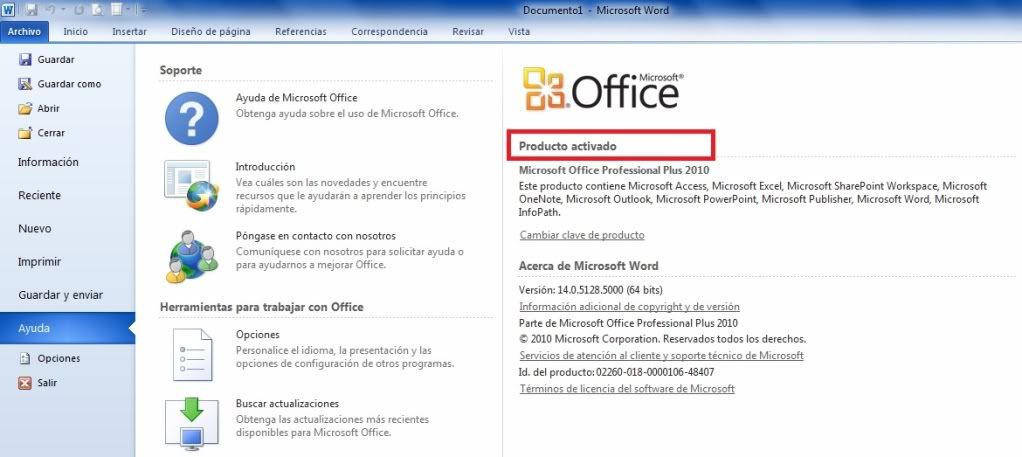Viewport: 1022px width, 457px height.
Task: Switch to the Vista tab
Action: coord(519,31)
